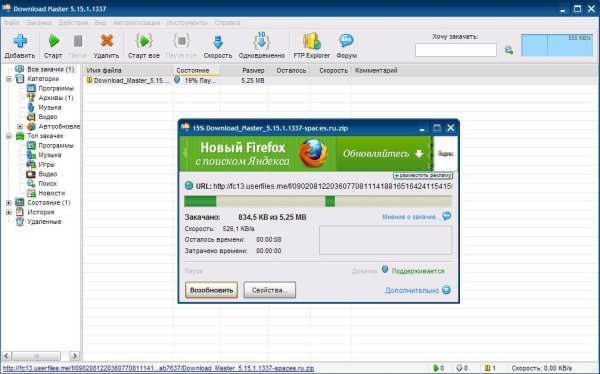Open the Автоматизация menu
This screenshot has height=374, width=600.
tap(137, 23)
